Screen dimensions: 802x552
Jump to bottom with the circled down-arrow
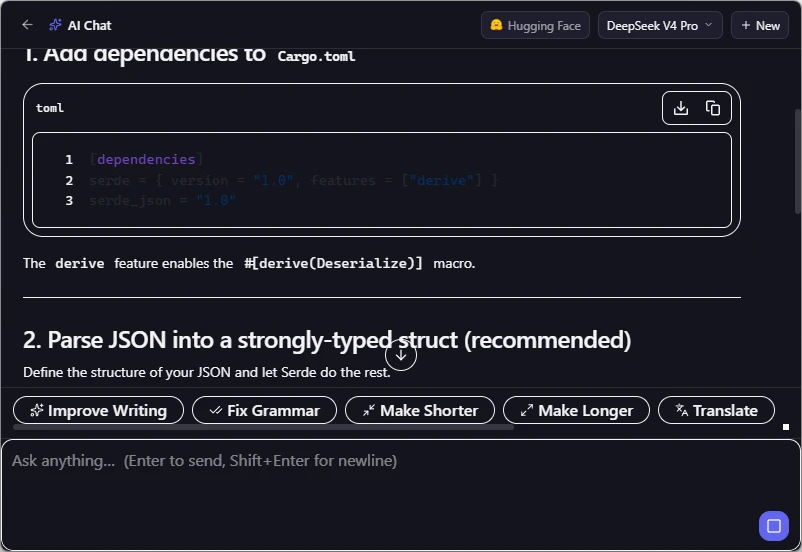tap(401, 355)
